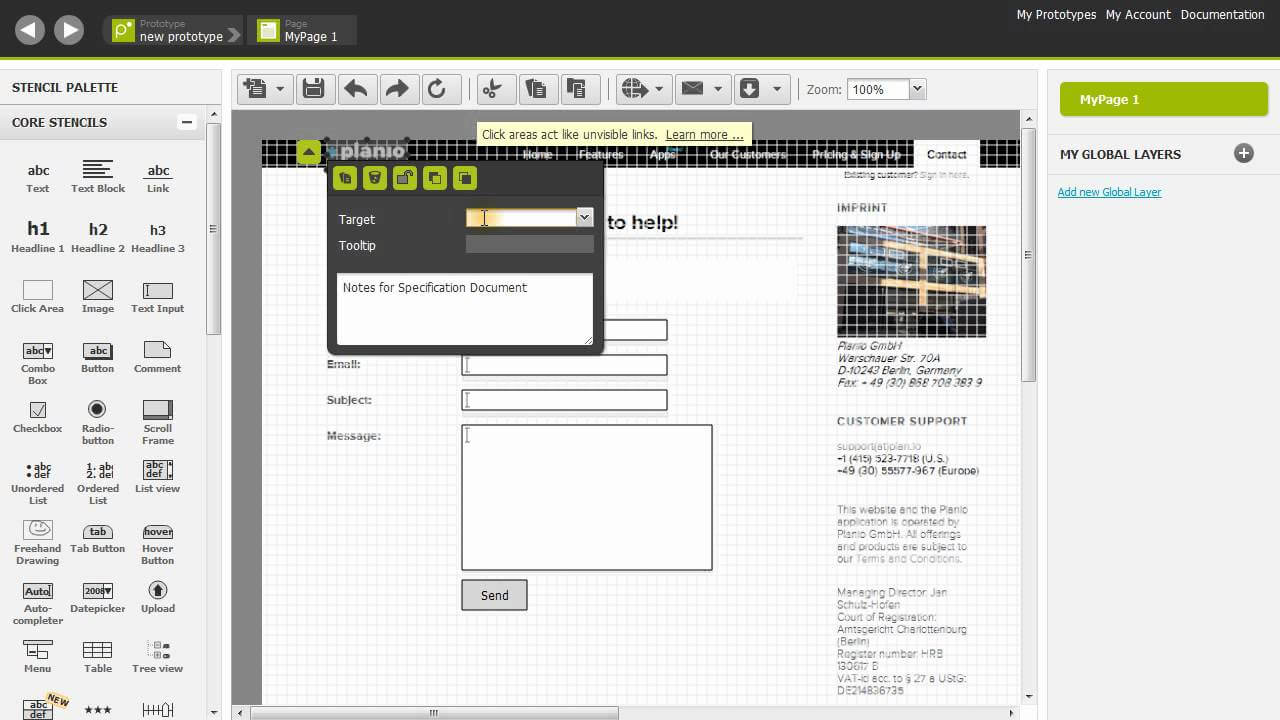This screenshot has height=720, width=1280.
Task: Click the Save floppy disk icon
Action: click(314, 89)
